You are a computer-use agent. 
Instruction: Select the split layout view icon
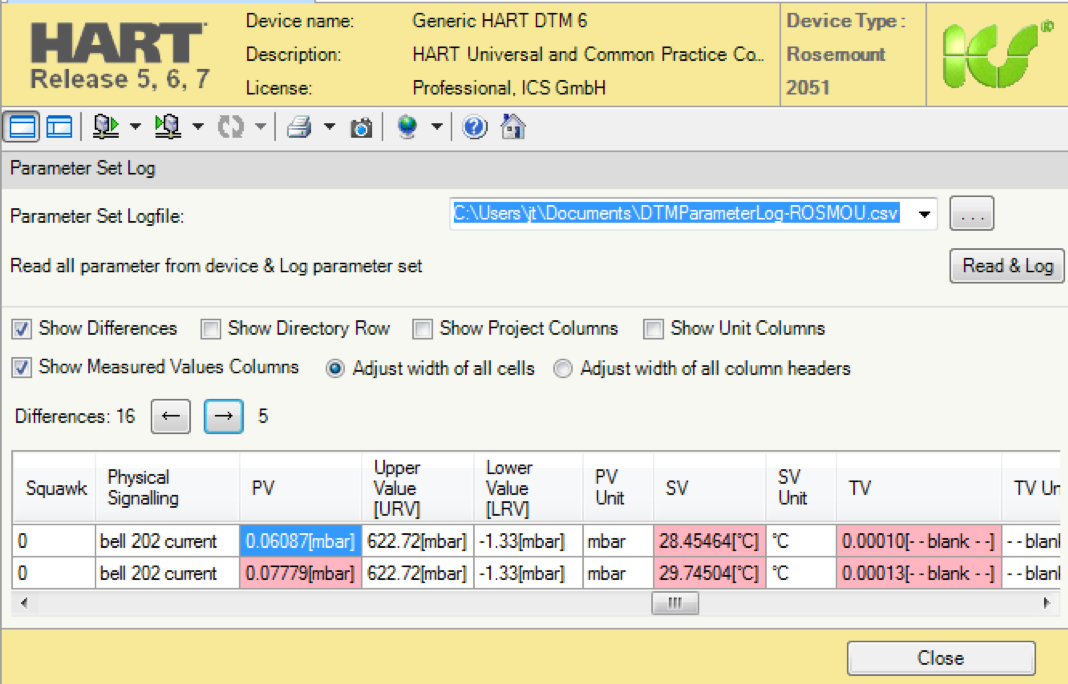click(x=57, y=127)
